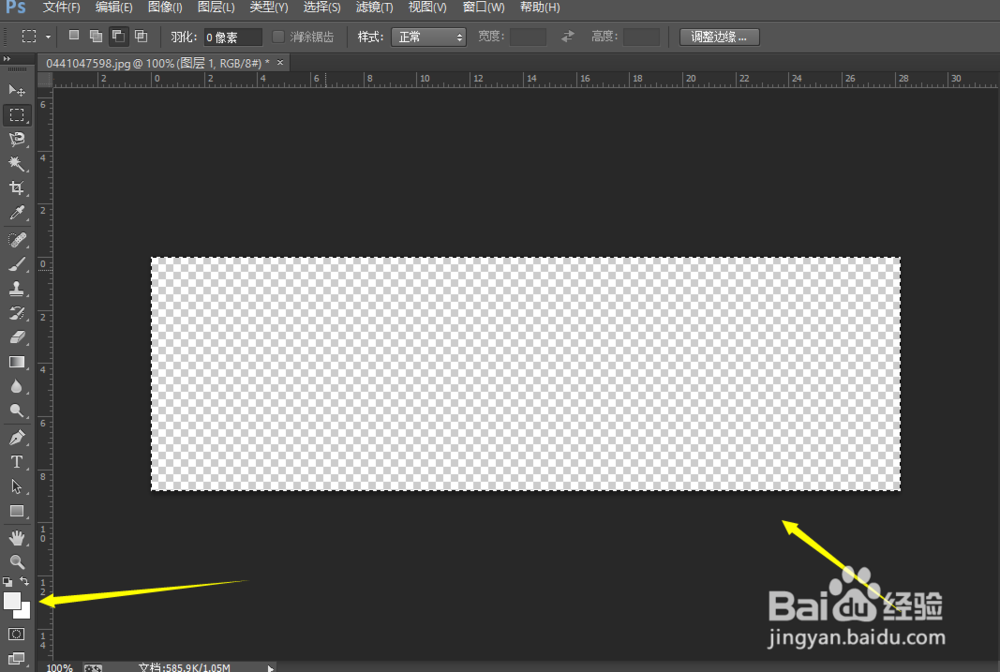Select the Crop tool

coord(17,188)
